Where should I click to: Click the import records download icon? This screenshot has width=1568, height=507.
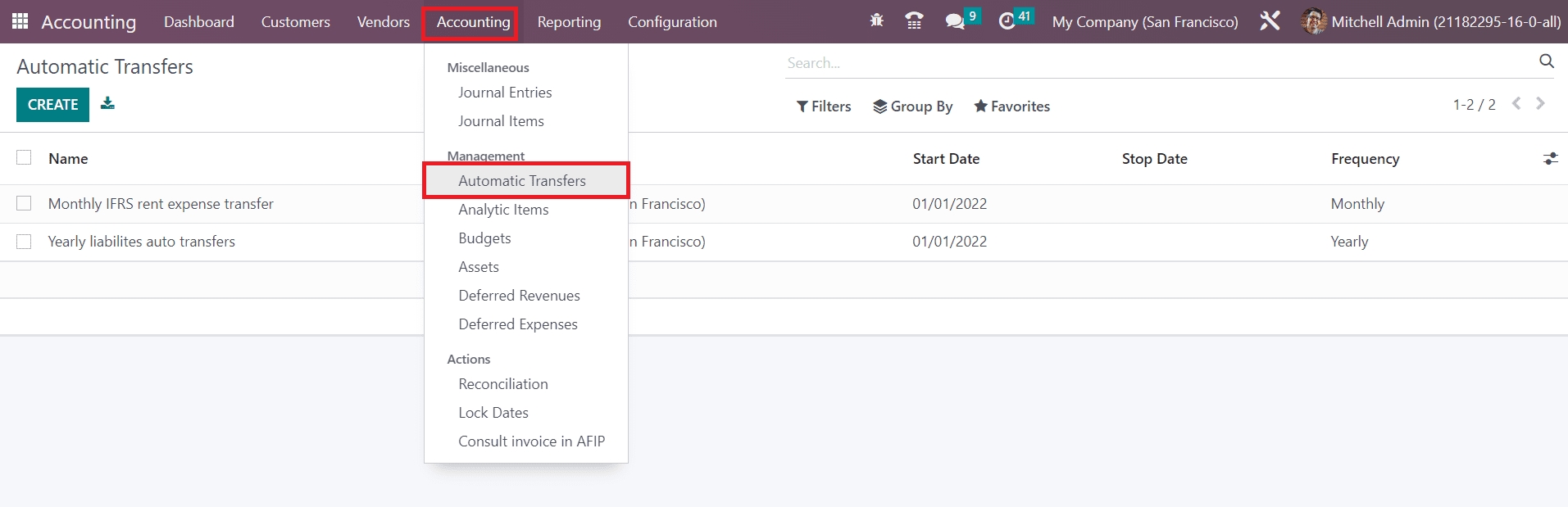point(107,104)
